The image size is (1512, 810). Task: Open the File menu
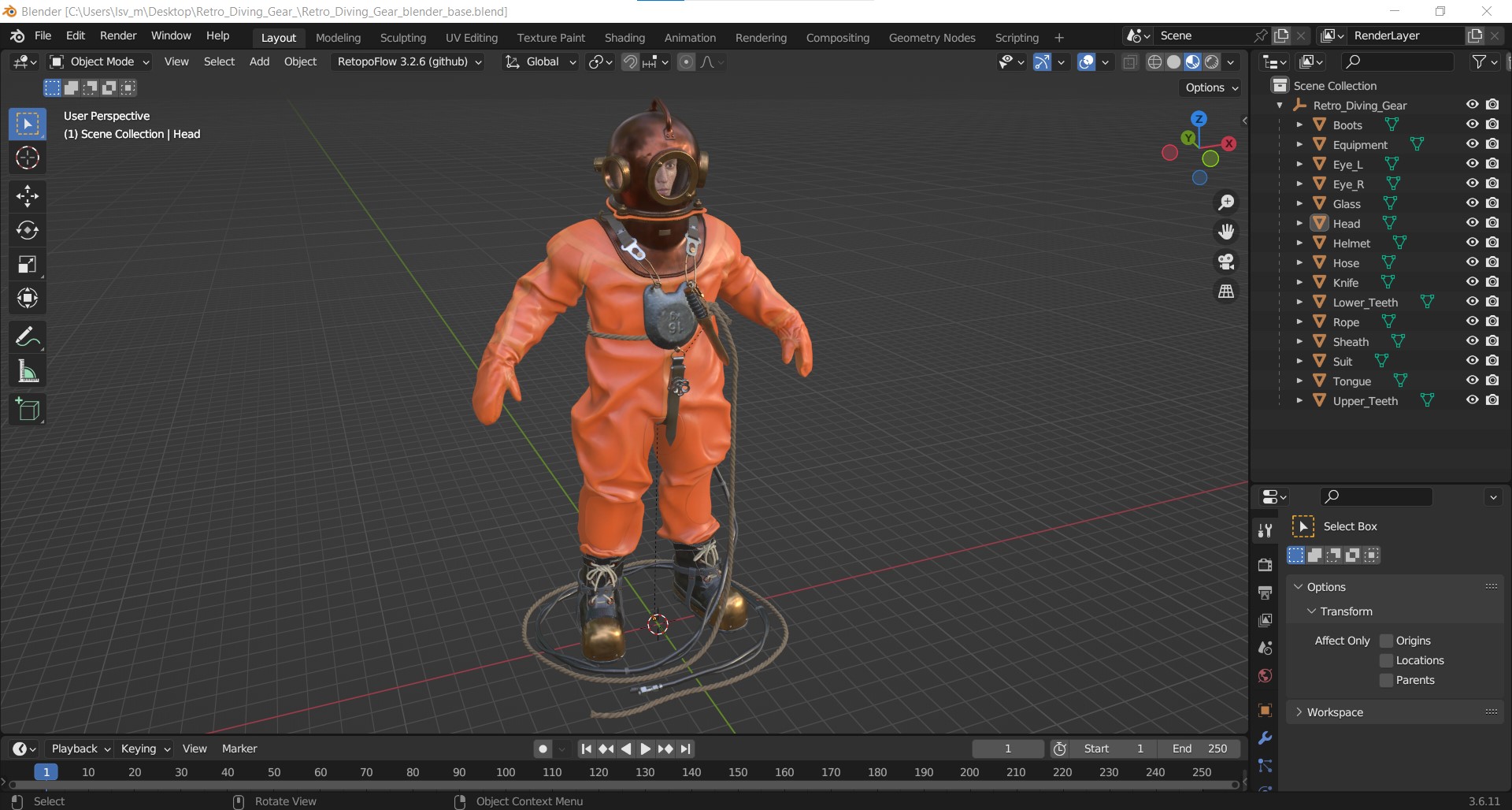click(43, 35)
